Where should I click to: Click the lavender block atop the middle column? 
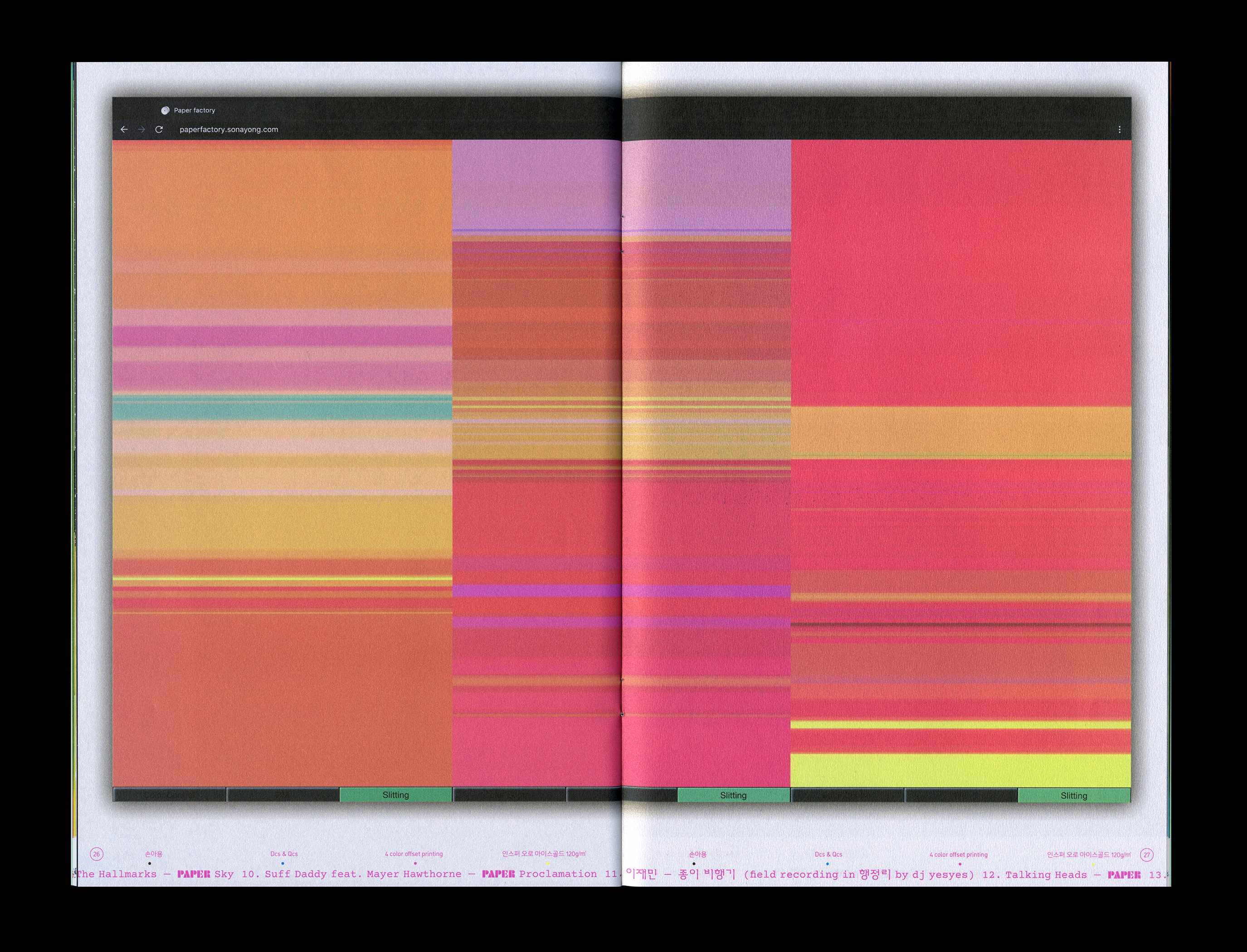coord(621,185)
